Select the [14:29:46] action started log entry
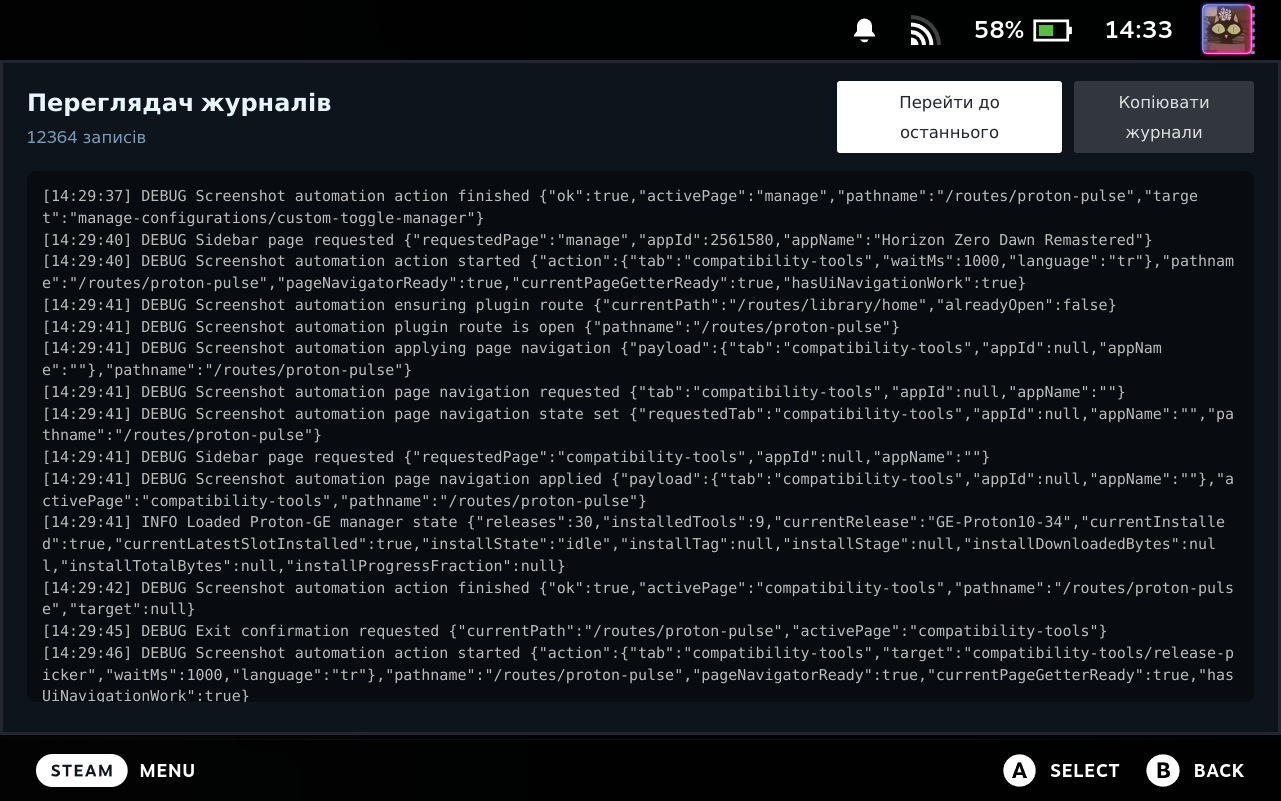The height and width of the screenshot is (801, 1281). [x=638, y=674]
